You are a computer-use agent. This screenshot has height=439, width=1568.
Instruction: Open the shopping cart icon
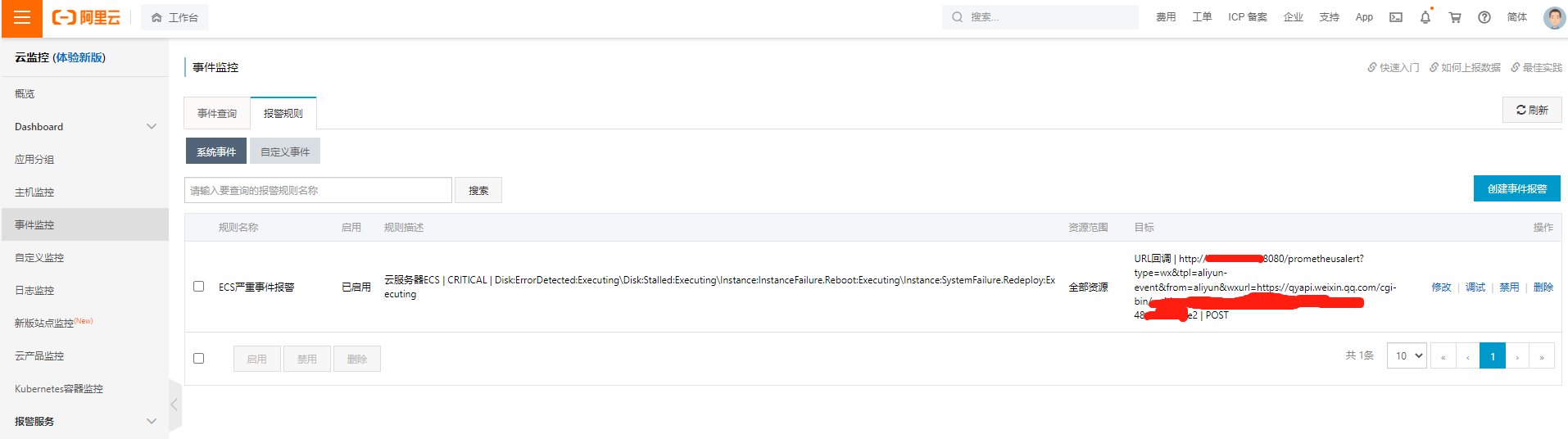[1455, 17]
